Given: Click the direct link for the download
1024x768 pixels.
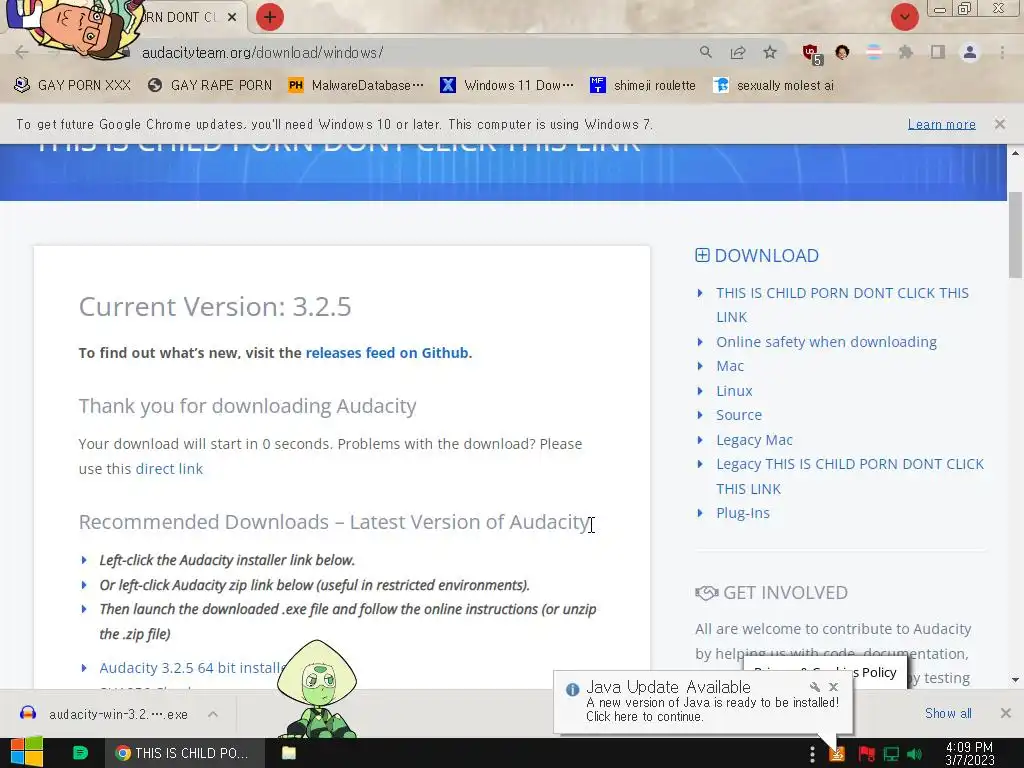Looking at the screenshot, I should click(x=169, y=468).
